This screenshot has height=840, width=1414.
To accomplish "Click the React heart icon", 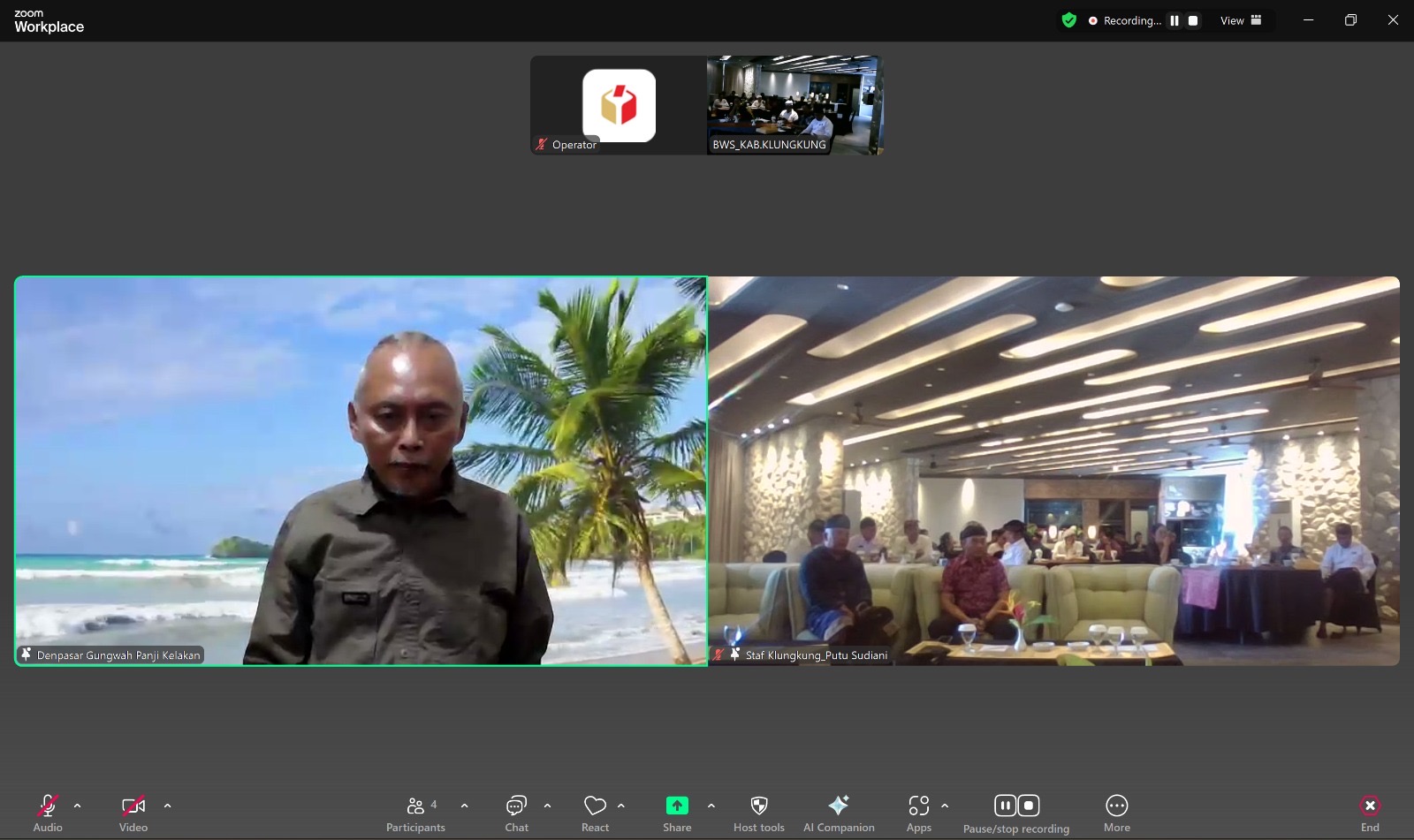I will (x=595, y=806).
